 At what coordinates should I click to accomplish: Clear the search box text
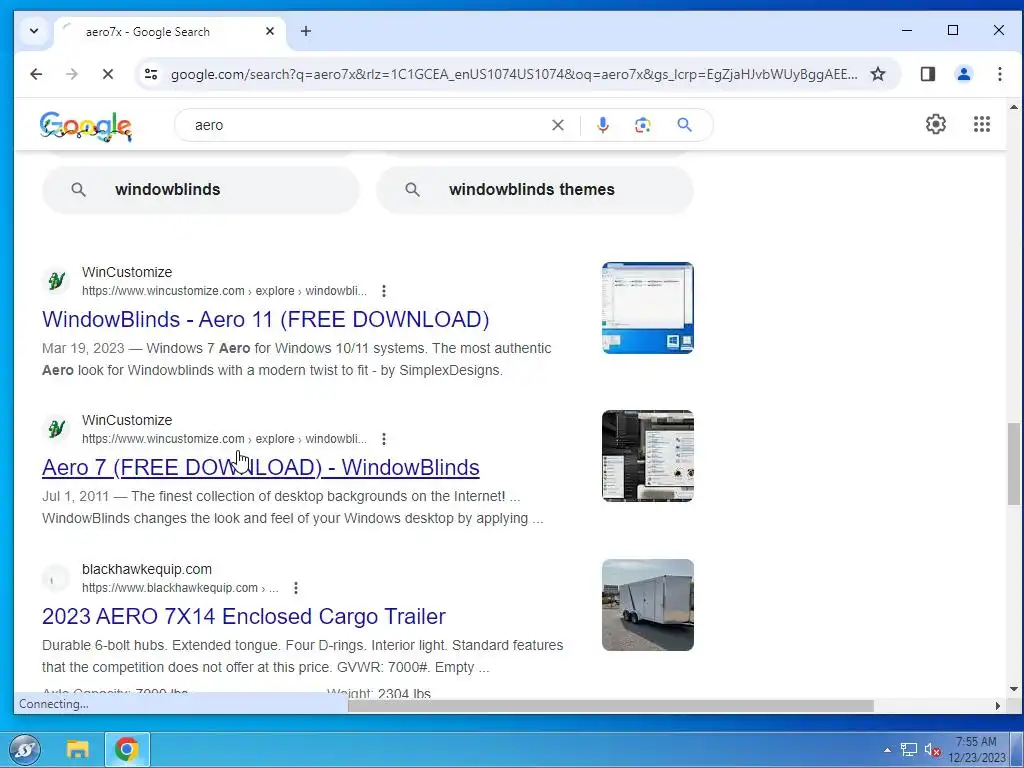coord(558,125)
